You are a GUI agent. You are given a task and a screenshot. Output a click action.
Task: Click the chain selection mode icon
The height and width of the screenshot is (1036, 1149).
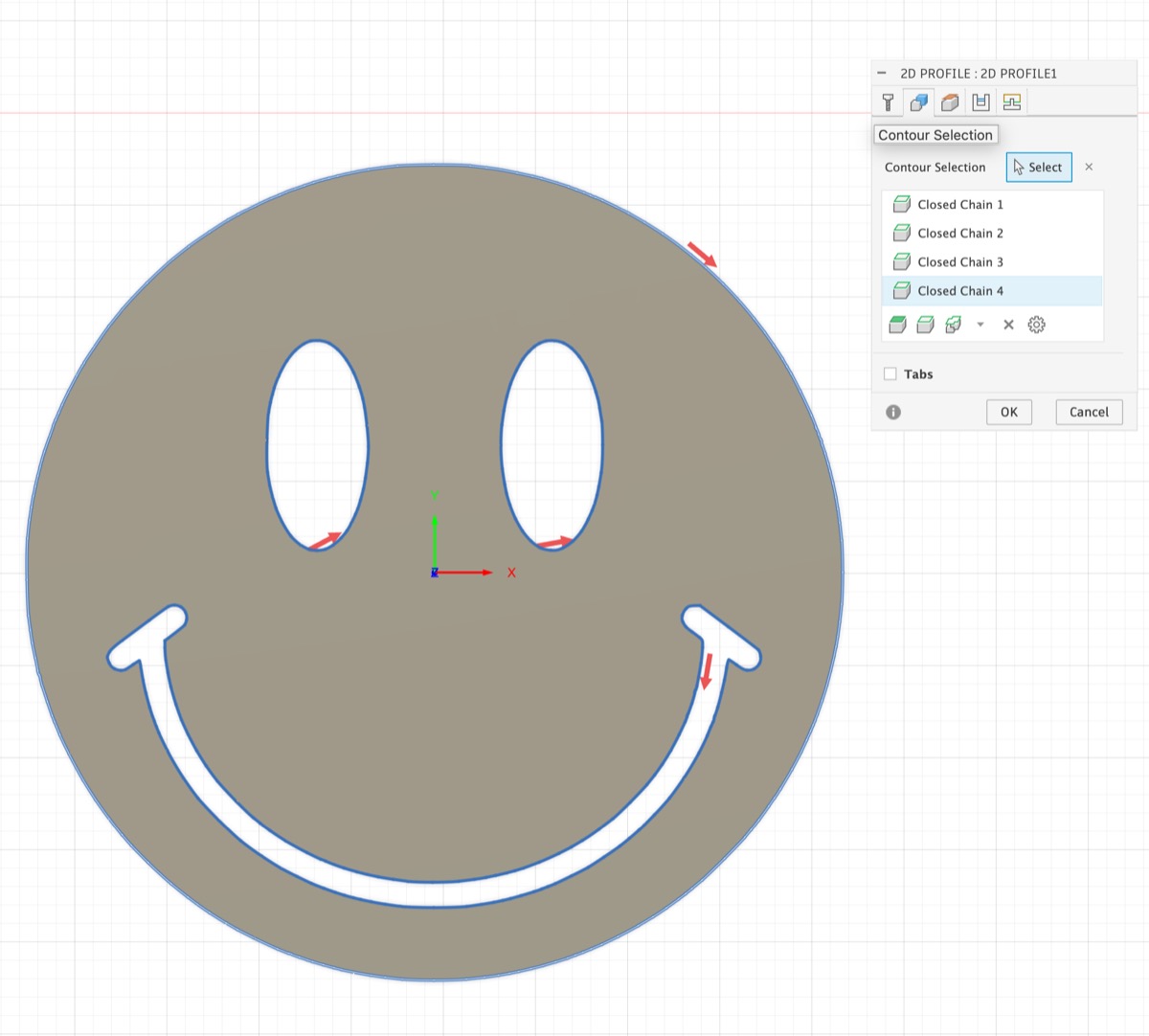(925, 325)
